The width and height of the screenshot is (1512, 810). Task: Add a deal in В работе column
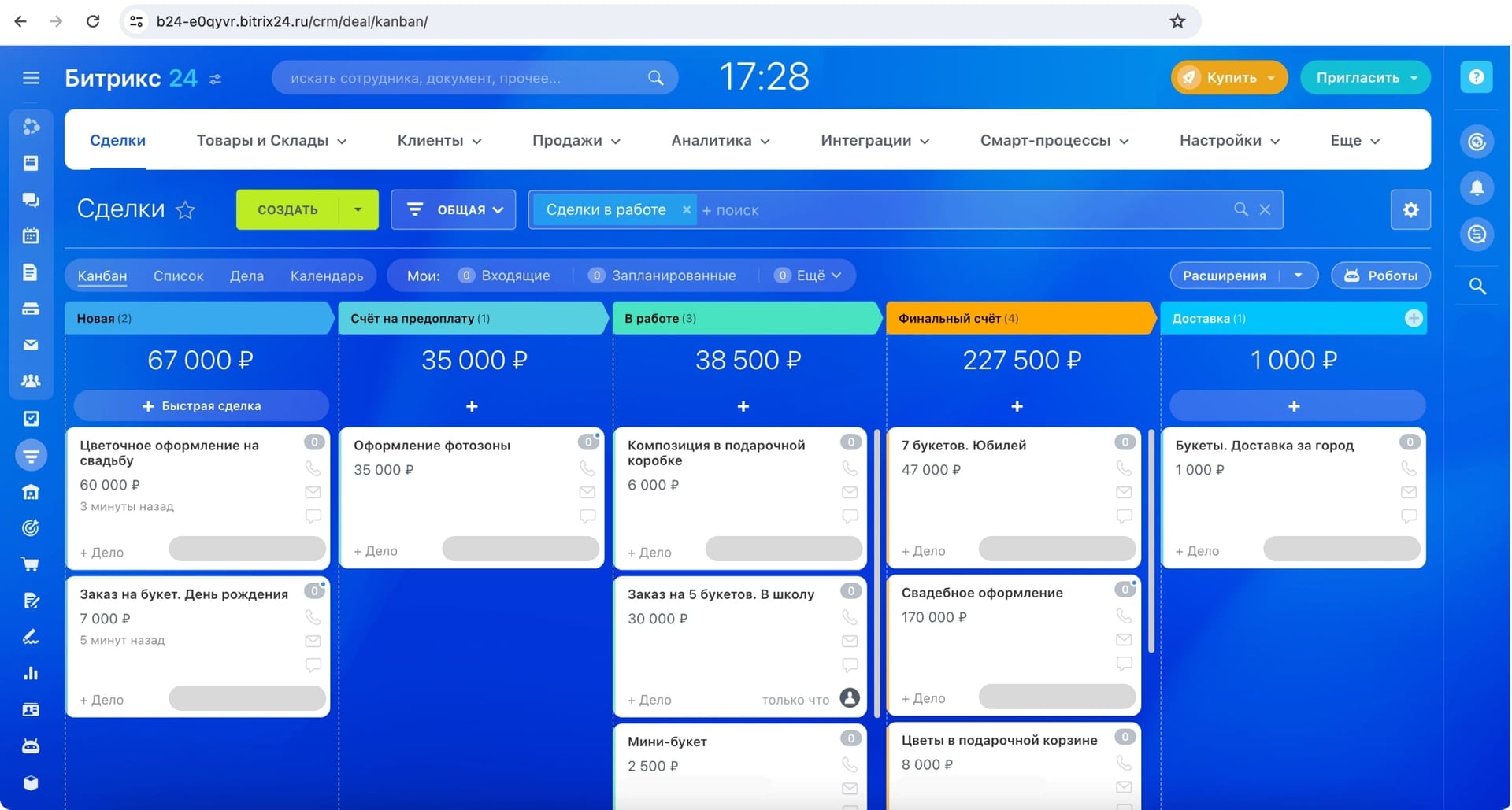point(743,406)
